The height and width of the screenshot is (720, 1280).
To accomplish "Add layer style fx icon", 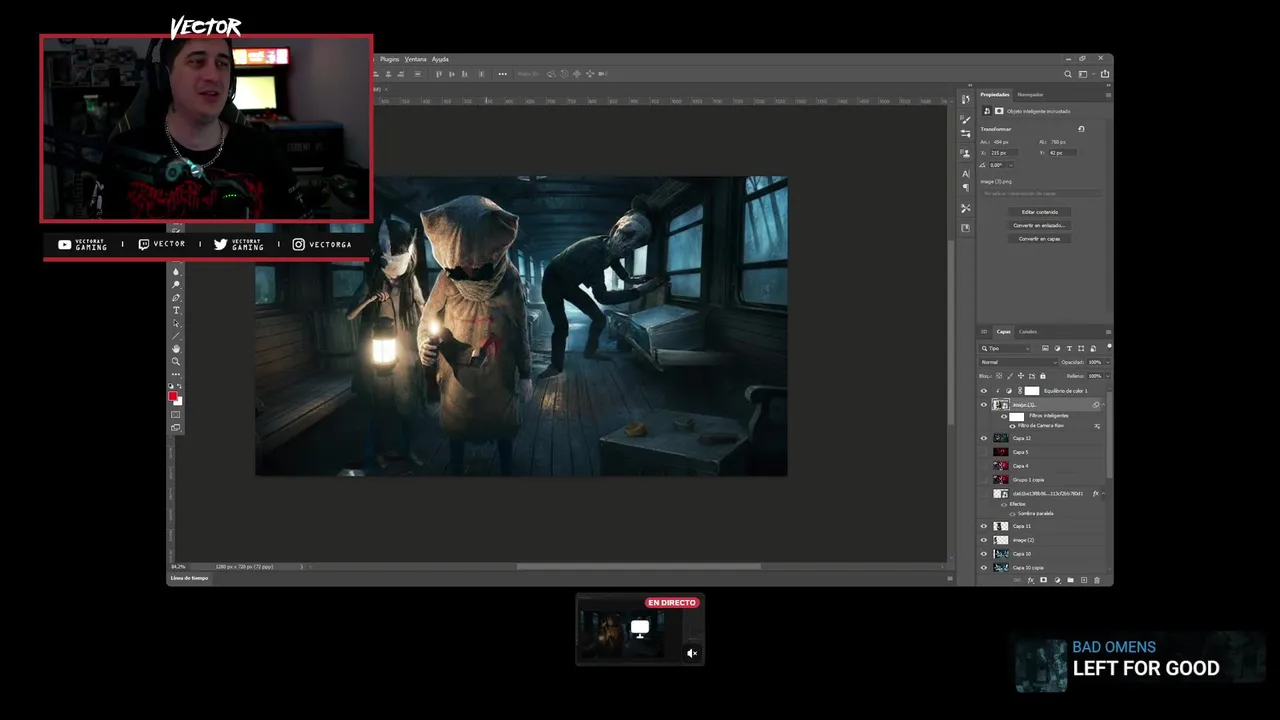I will point(1030,580).
